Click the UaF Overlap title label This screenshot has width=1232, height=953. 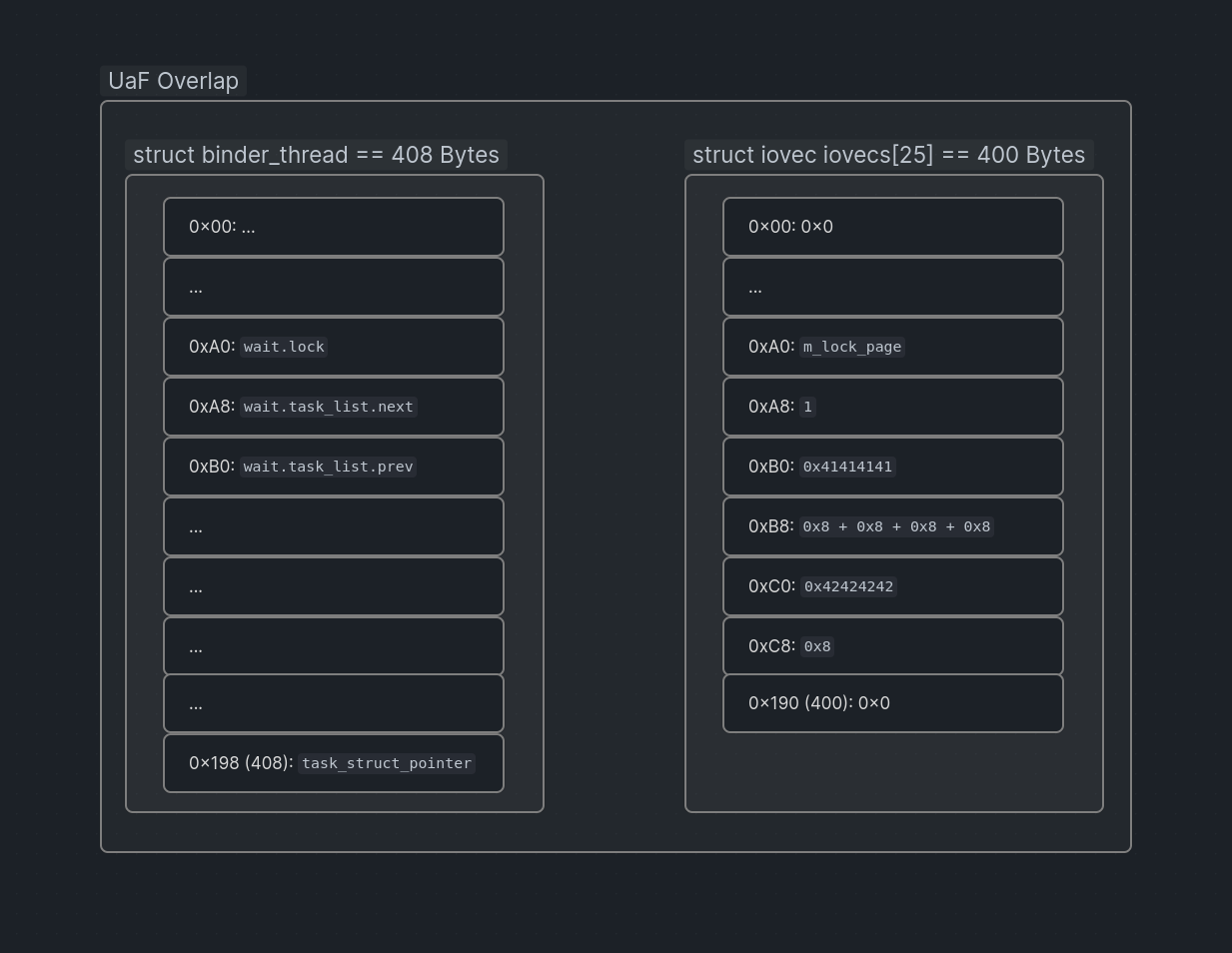tap(173, 82)
